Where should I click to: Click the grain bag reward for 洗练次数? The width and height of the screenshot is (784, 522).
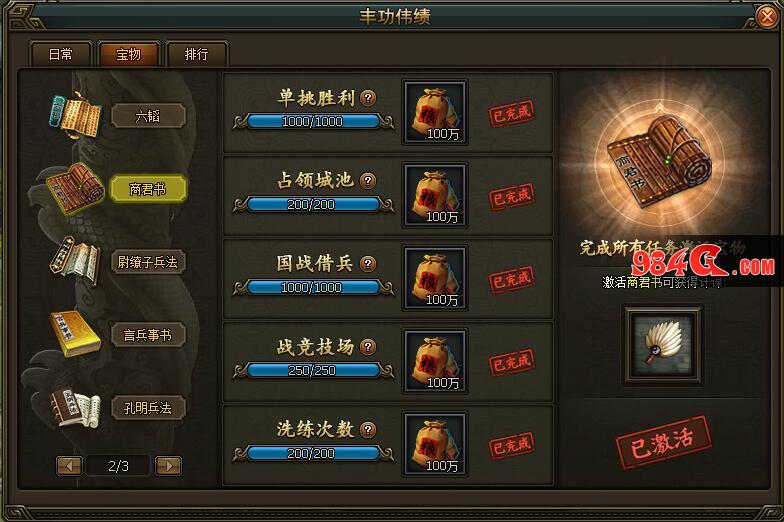(435, 444)
